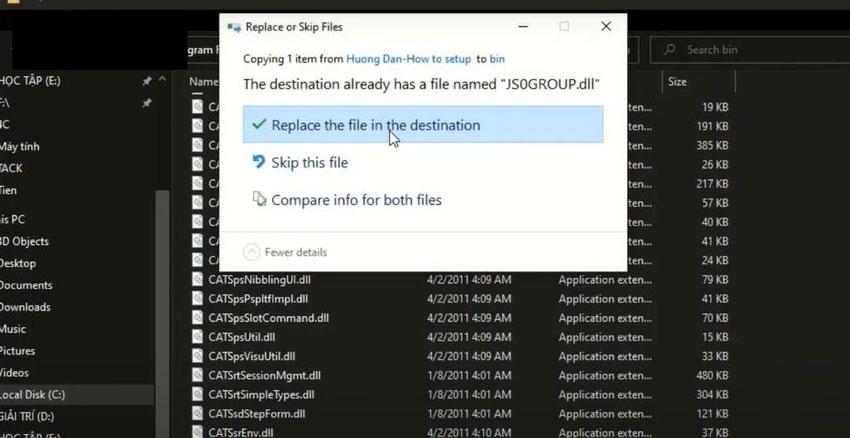The image size is (850, 438).
Task: Click the Compare info files icon
Action: pyautogui.click(x=259, y=200)
